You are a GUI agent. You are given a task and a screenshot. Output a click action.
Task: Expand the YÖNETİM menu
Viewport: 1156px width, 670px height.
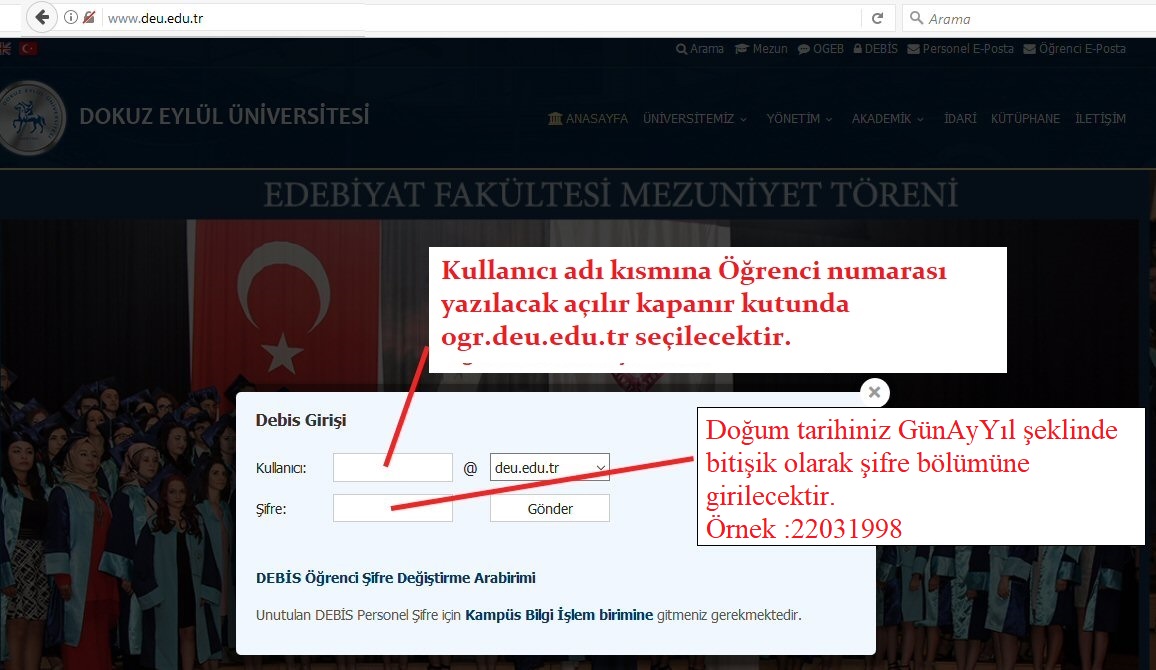[799, 119]
